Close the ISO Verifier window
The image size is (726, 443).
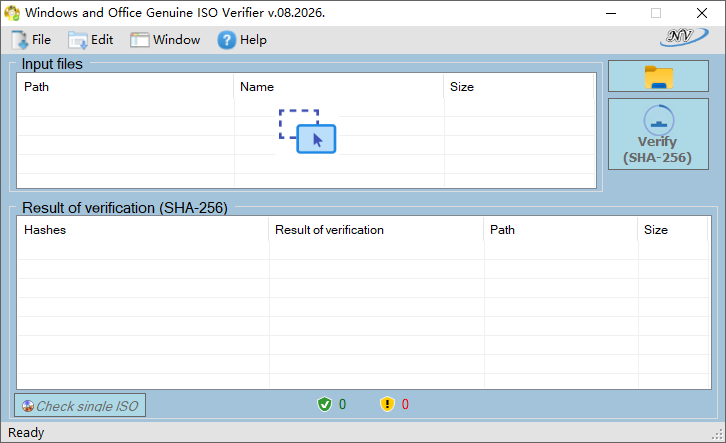point(702,13)
